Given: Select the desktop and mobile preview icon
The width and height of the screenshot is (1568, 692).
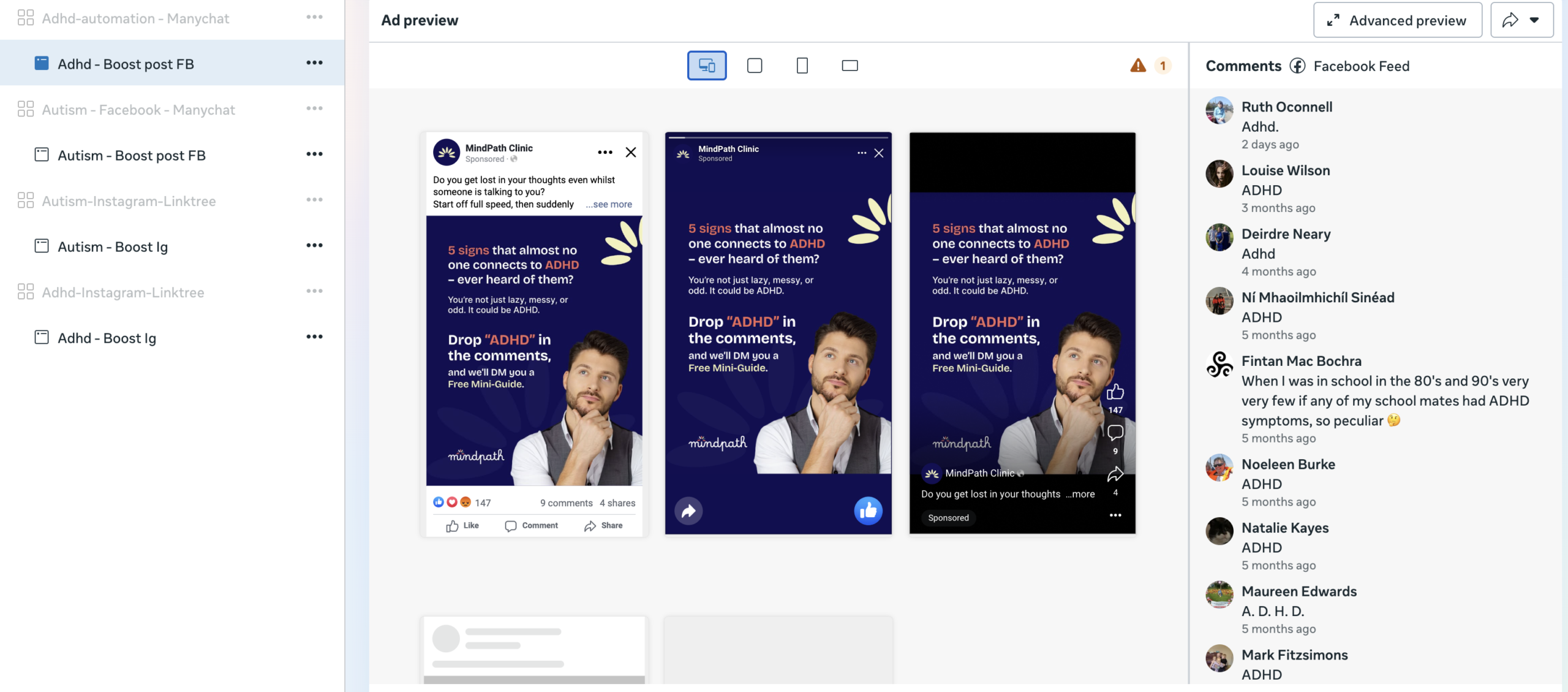Looking at the screenshot, I should pos(706,66).
